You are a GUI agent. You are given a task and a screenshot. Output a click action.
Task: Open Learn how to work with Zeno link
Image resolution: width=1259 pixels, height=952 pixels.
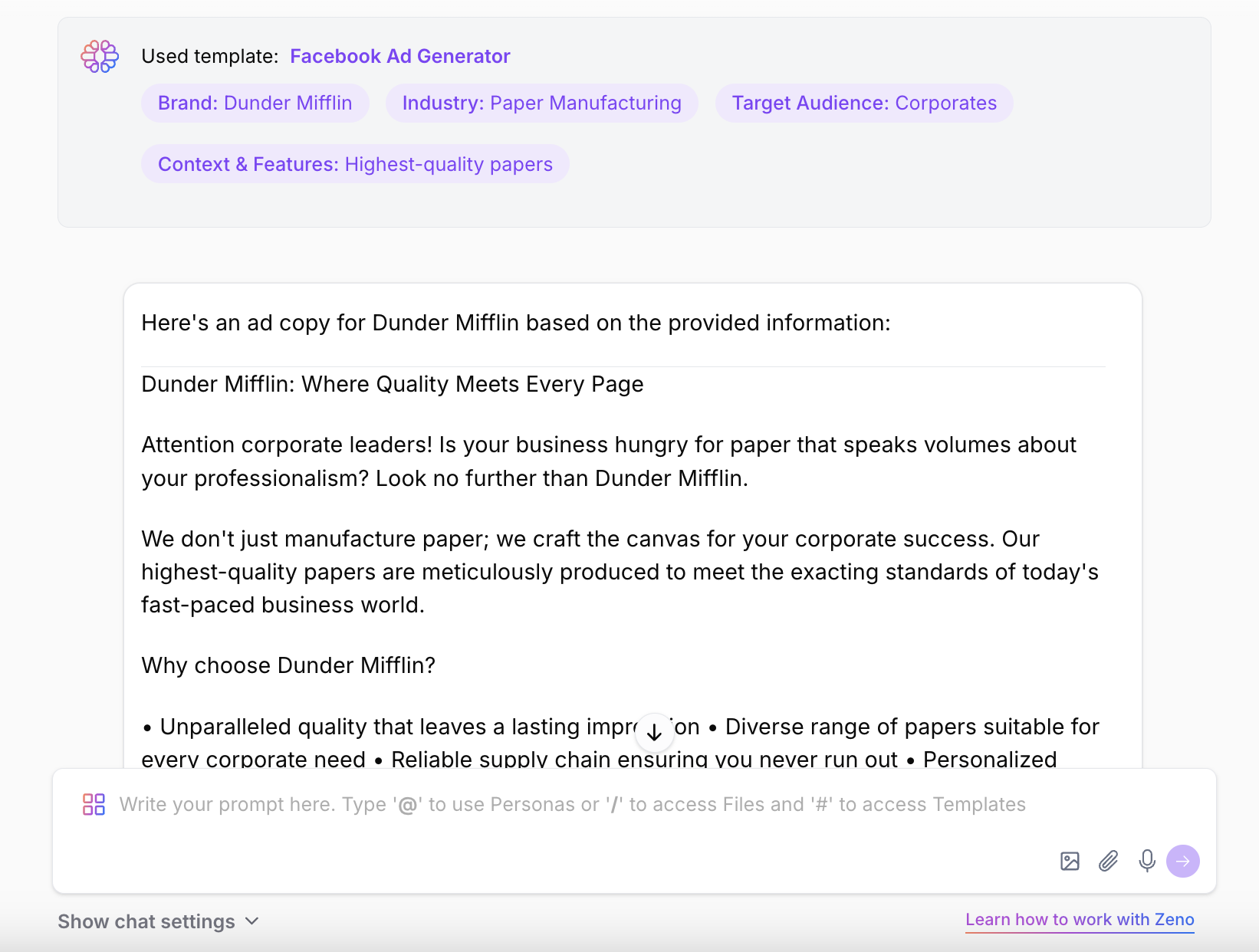click(1080, 920)
